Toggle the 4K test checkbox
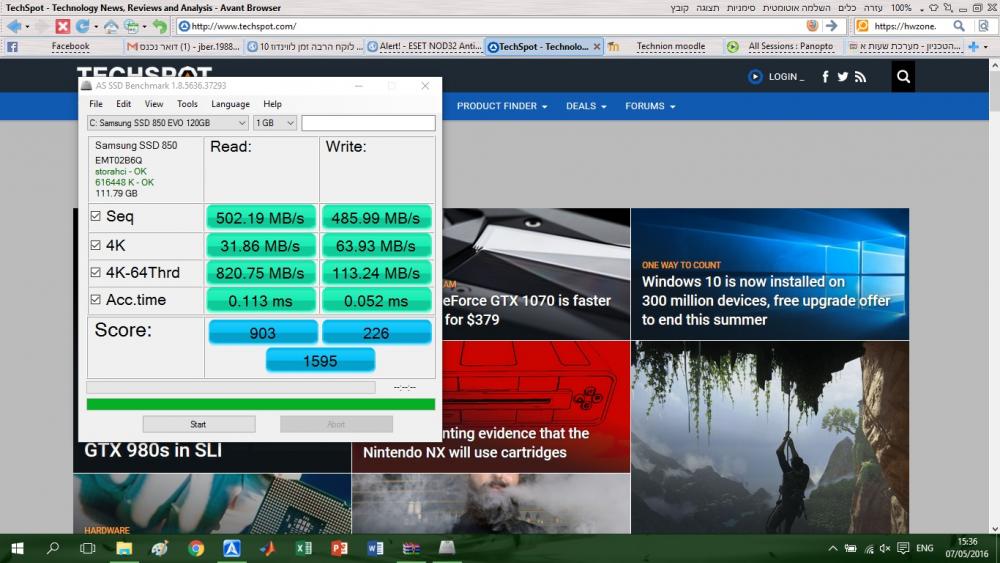 96,245
